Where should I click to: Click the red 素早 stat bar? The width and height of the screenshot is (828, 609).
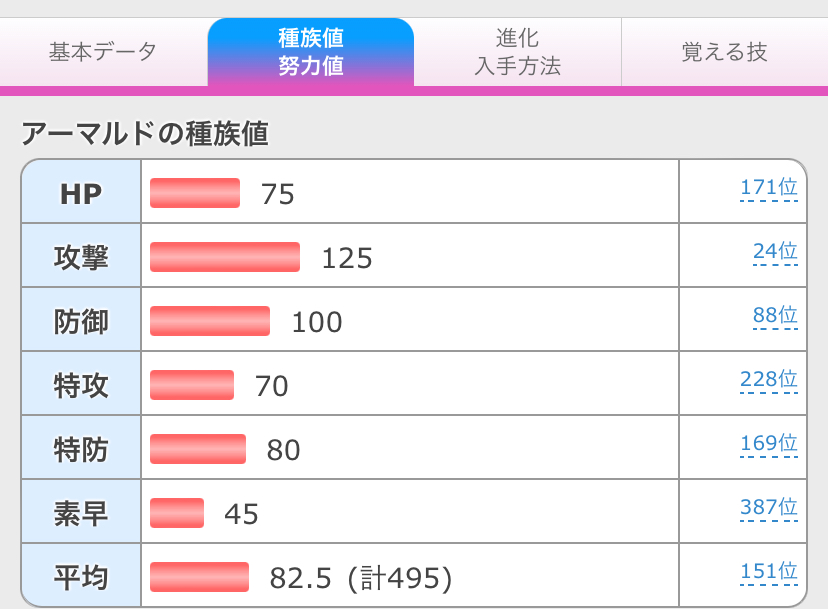coord(177,513)
